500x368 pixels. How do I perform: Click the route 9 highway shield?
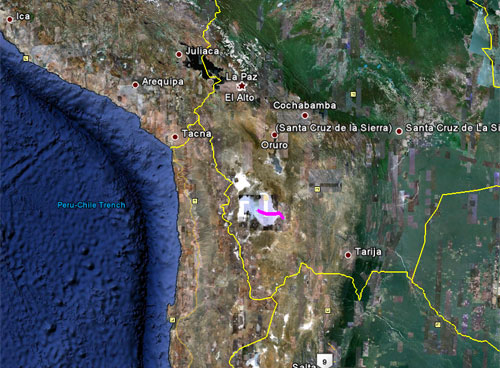pyautogui.click(x=324, y=361)
